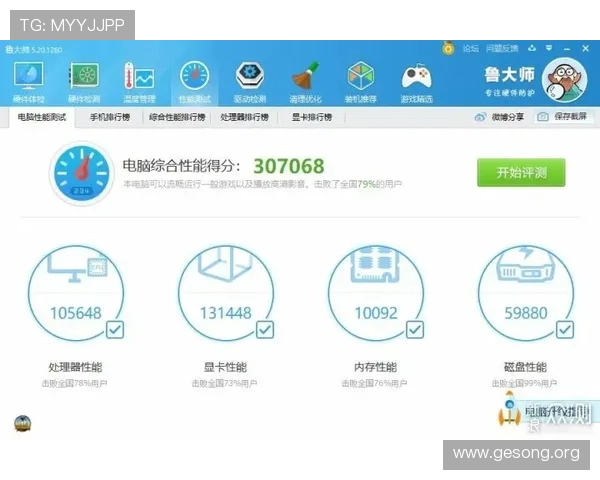Click the 击败全国78%用户 text
This screenshot has height=480, width=600.
point(75,383)
